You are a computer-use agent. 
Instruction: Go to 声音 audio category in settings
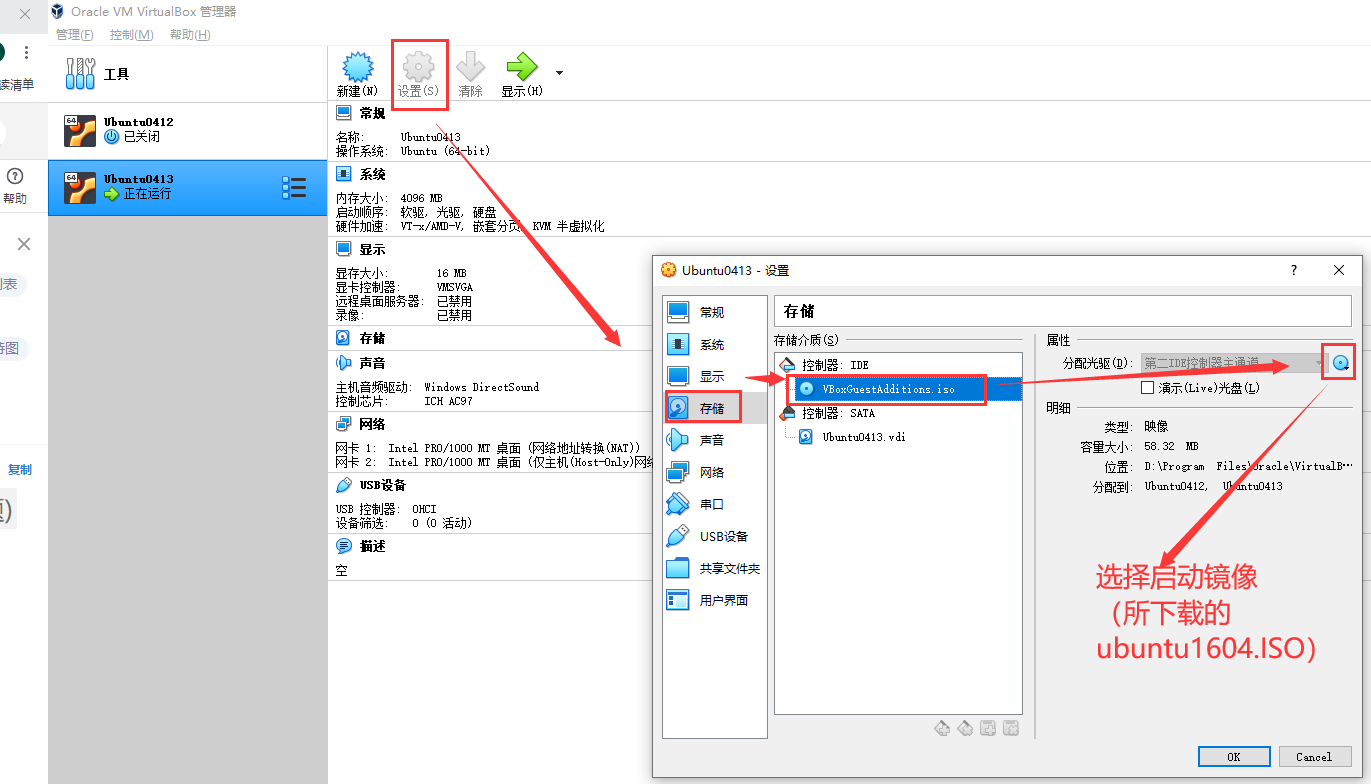pyautogui.click(x=715, y=440)
